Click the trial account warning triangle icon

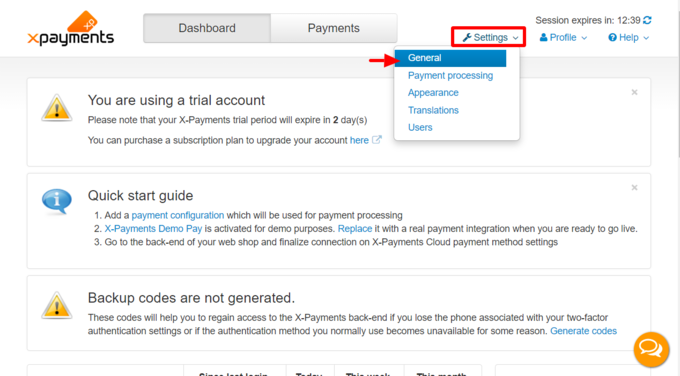pos(57,108)
